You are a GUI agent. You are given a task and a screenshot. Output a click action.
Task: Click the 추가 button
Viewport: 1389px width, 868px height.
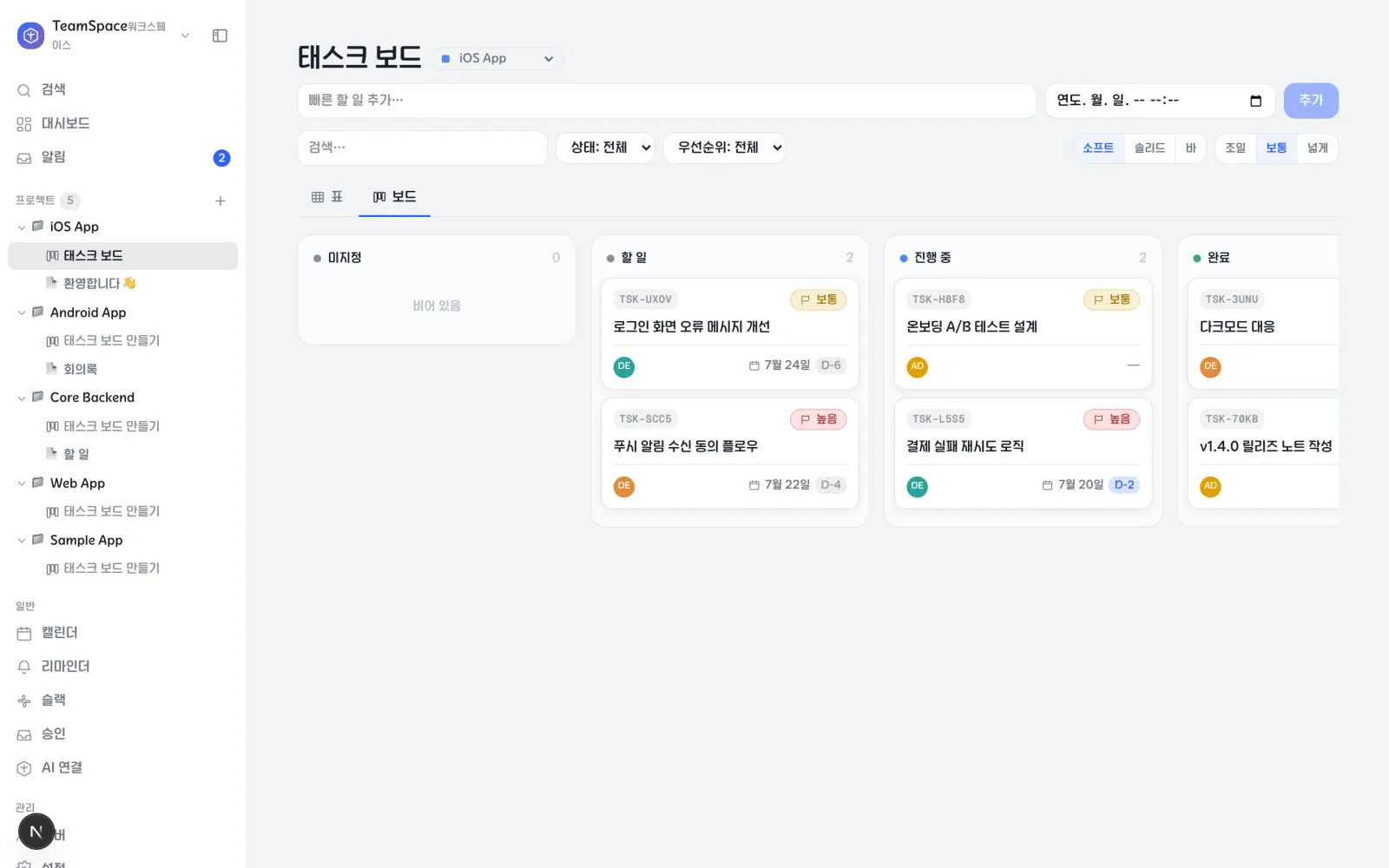1311,101
